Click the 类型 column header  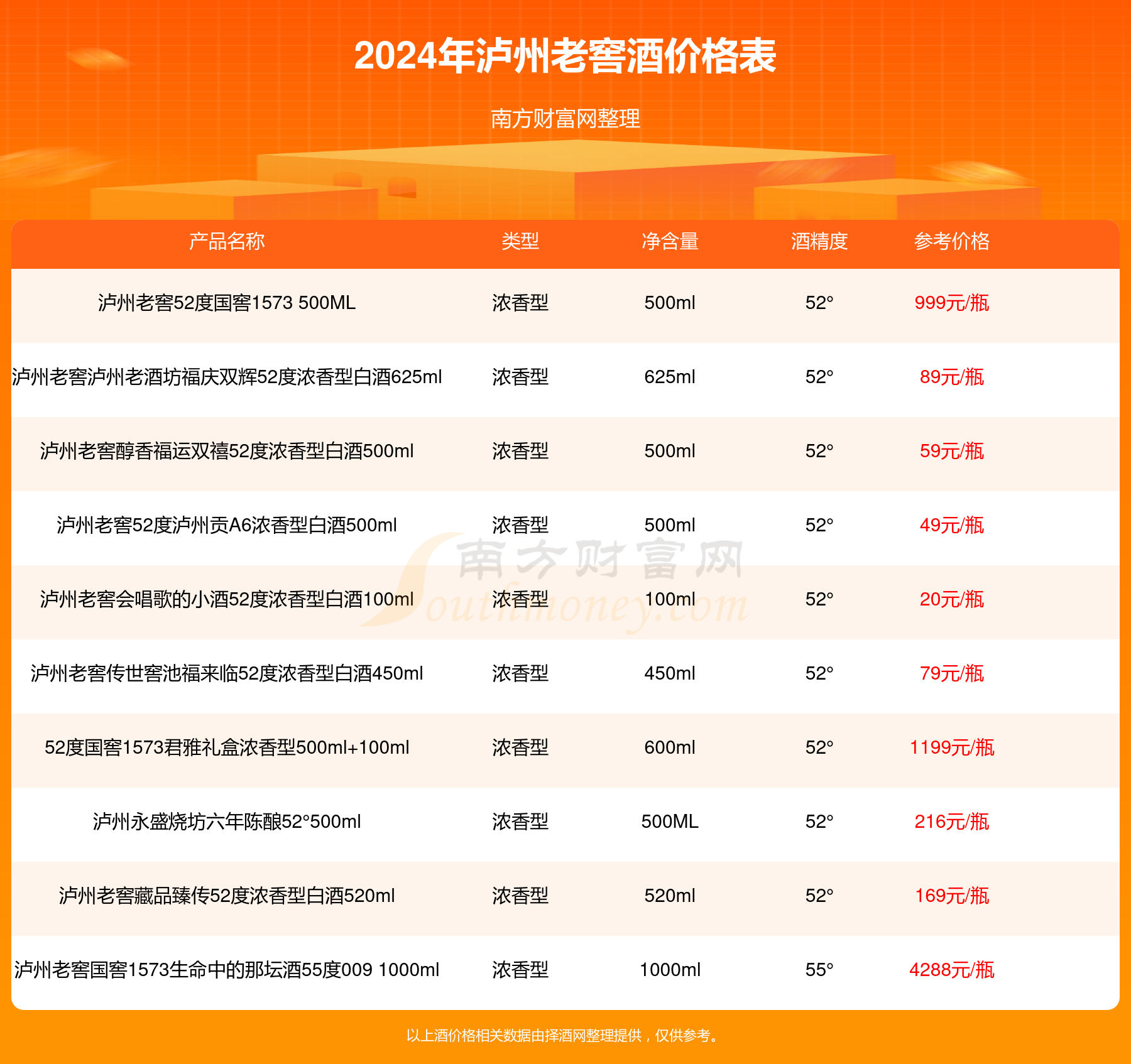pyautogui.click(x=520, y=241)
